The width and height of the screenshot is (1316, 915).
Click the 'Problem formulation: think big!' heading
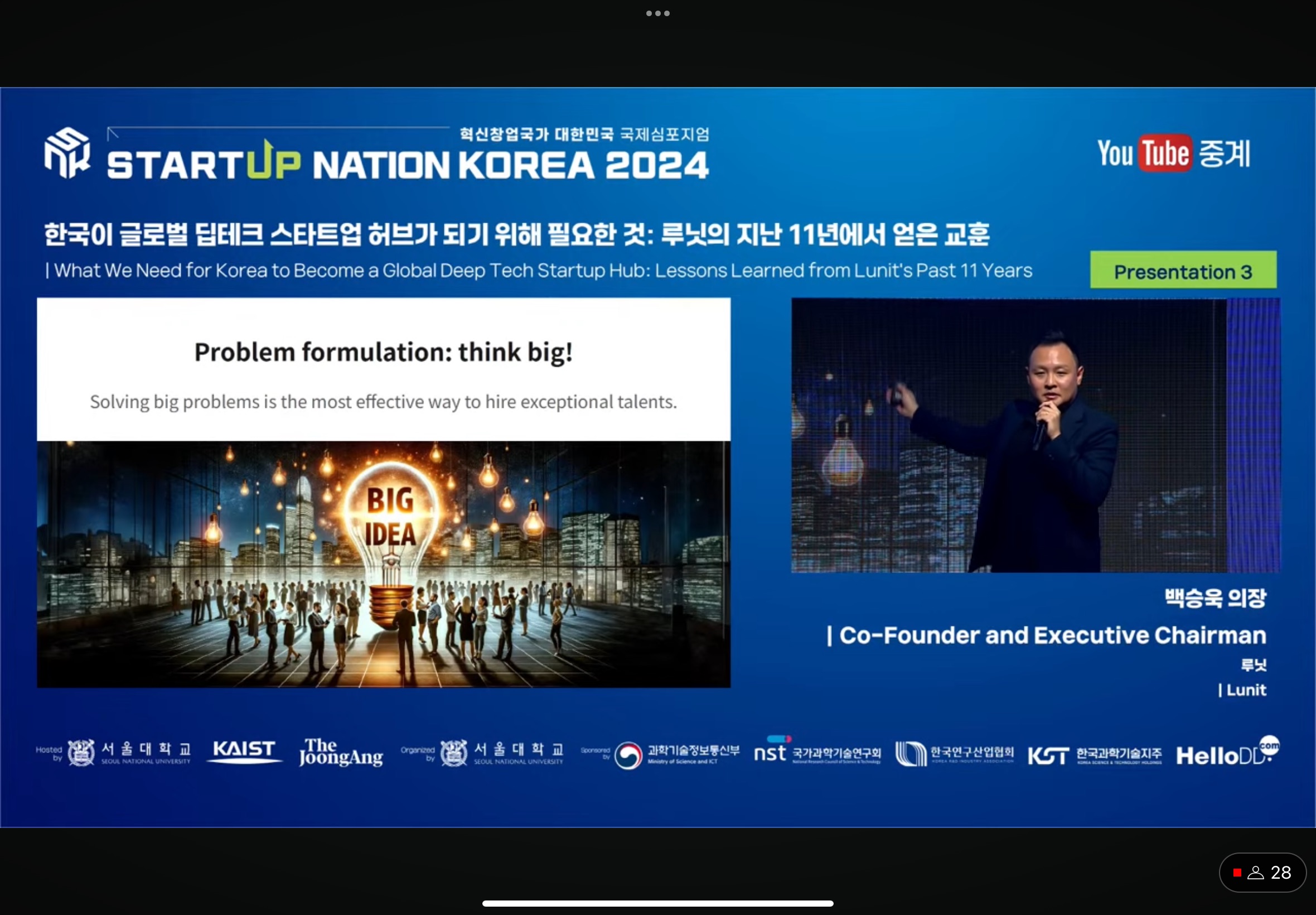click(383, 352)
